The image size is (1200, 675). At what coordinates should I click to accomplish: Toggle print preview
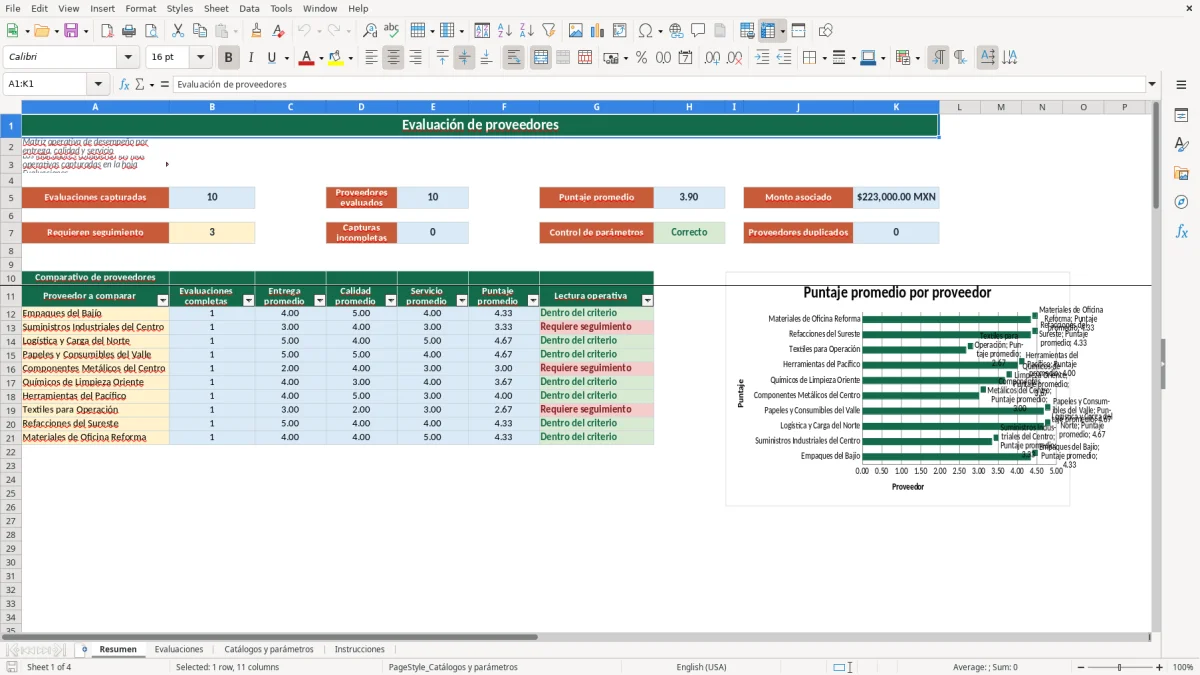(149, 31)
